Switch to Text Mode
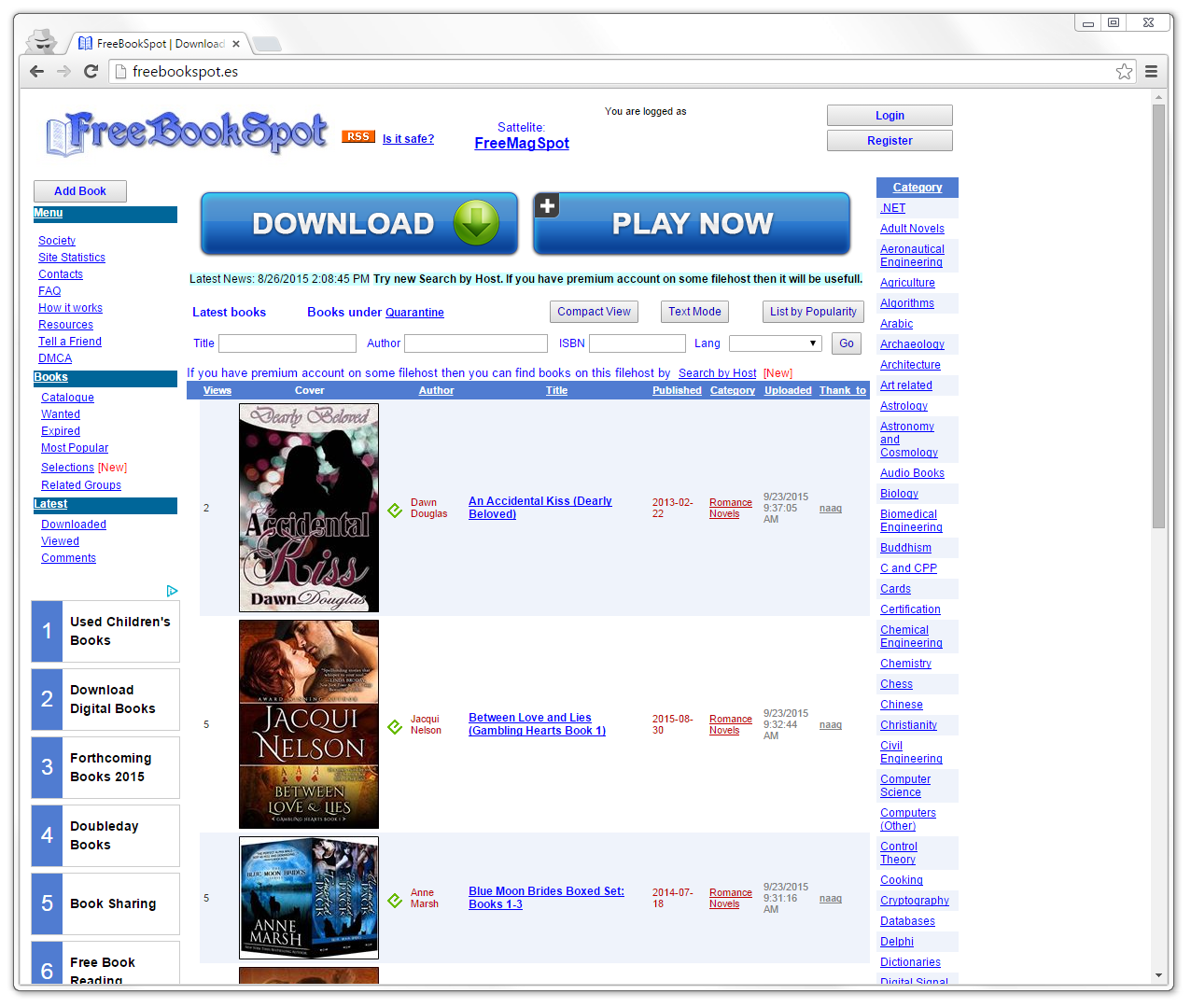Image resolution: width=1191 pixels, height=1008 pixels. point(694,311)
